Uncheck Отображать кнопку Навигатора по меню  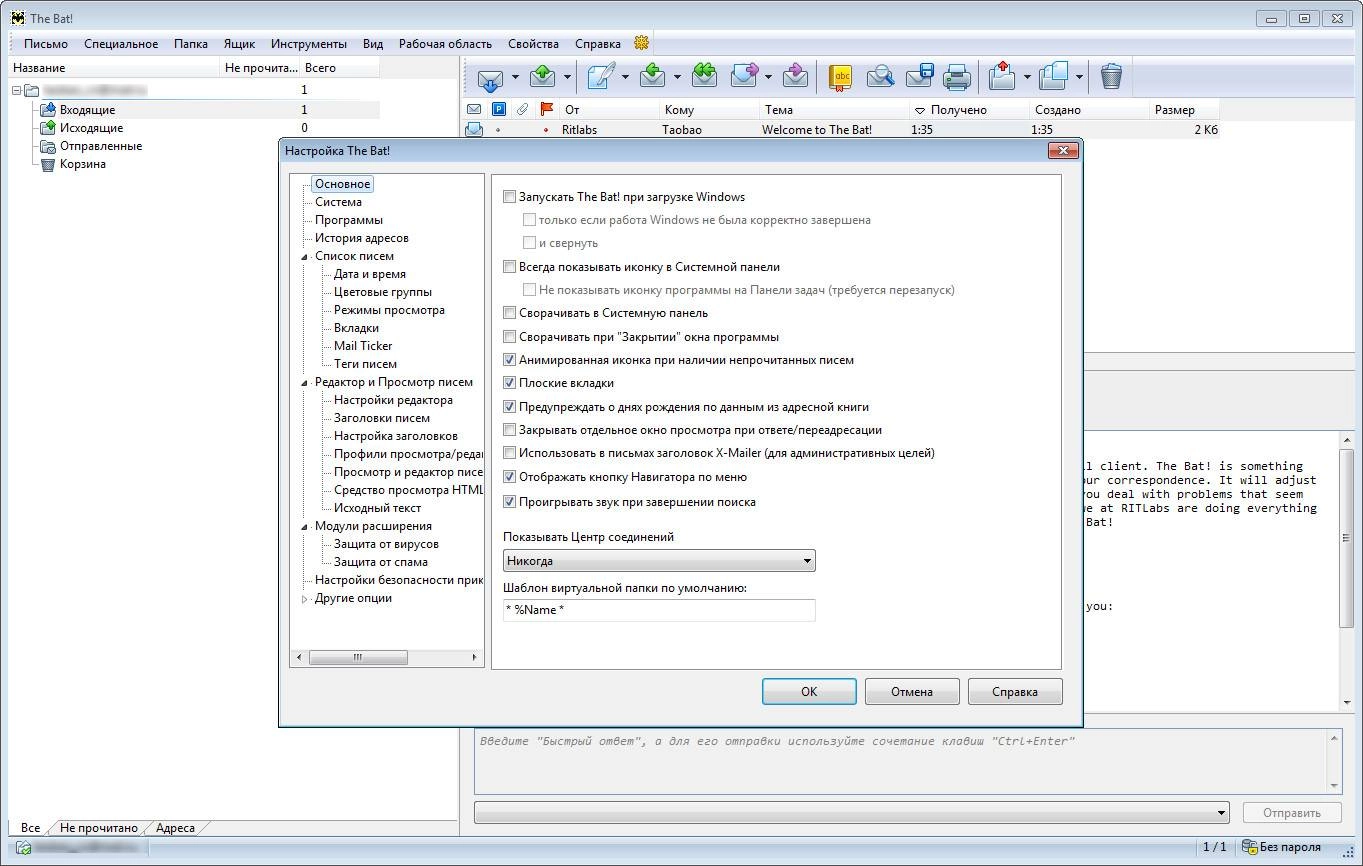coord(510,477)
